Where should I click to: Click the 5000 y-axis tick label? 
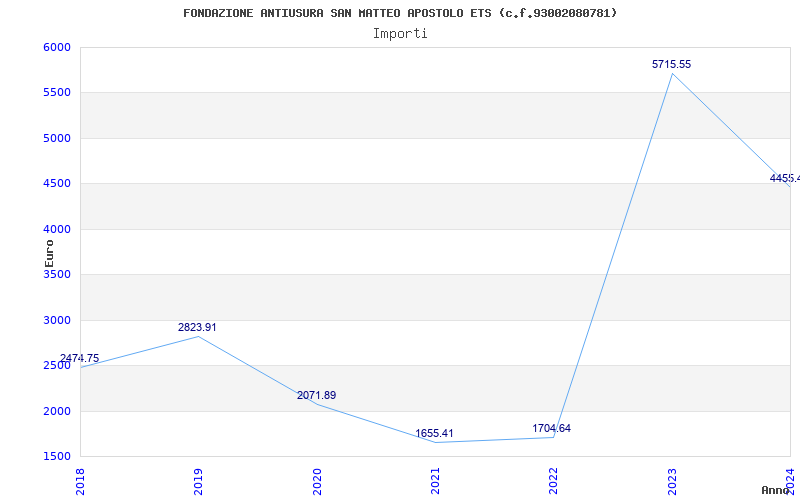pos(57,138)
